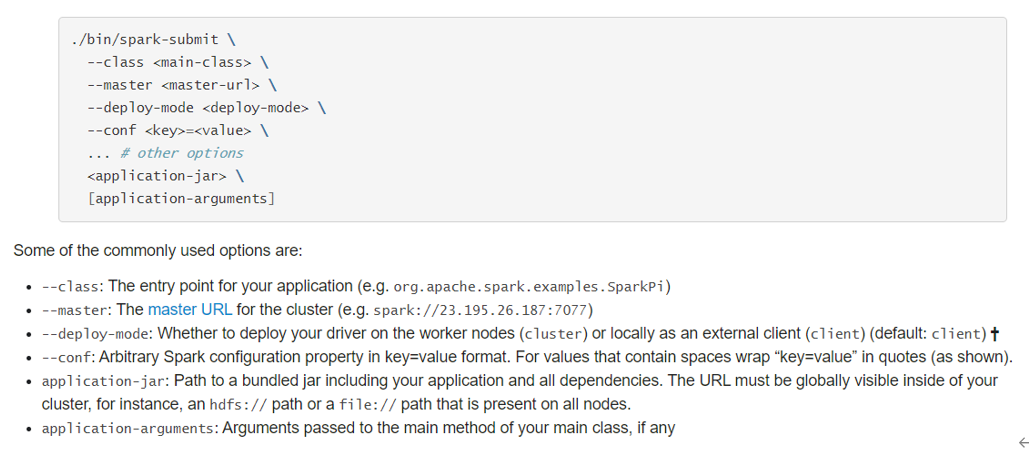
Task: Click the org.apache.spark.examples.SparkPi example text
Action: pos(529,287)
